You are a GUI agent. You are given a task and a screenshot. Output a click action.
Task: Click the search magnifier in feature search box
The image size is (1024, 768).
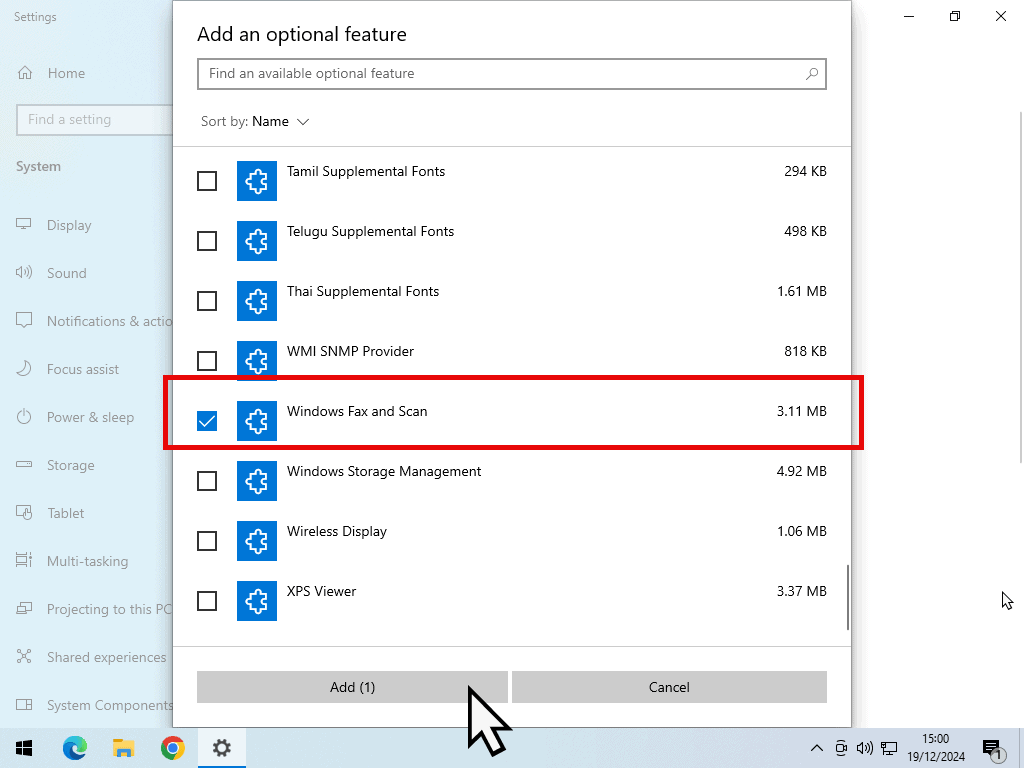pos(812,74)
